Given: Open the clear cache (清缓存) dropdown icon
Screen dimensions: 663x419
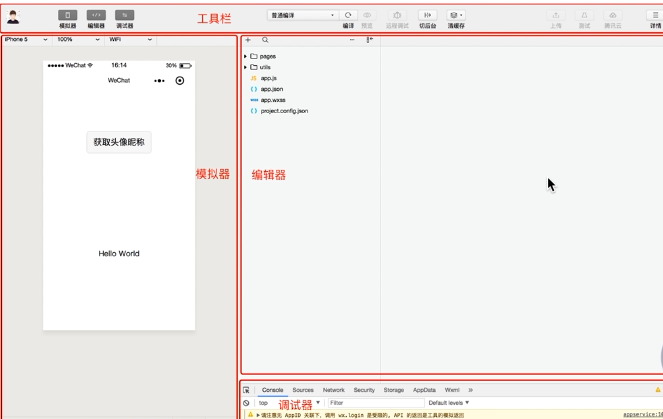Looking at the screenshot, I should point(456,15).
